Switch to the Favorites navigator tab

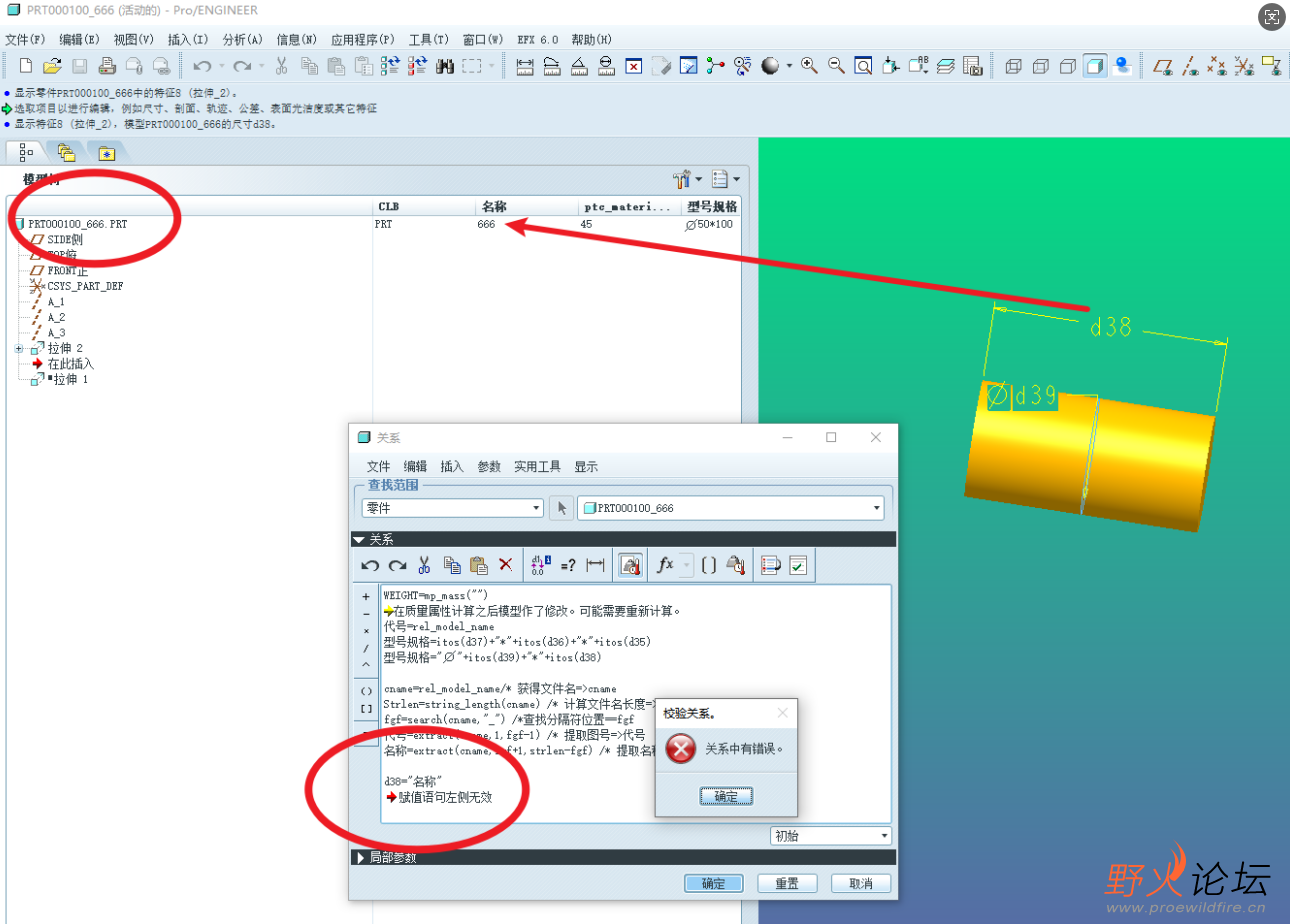[106, 152]
